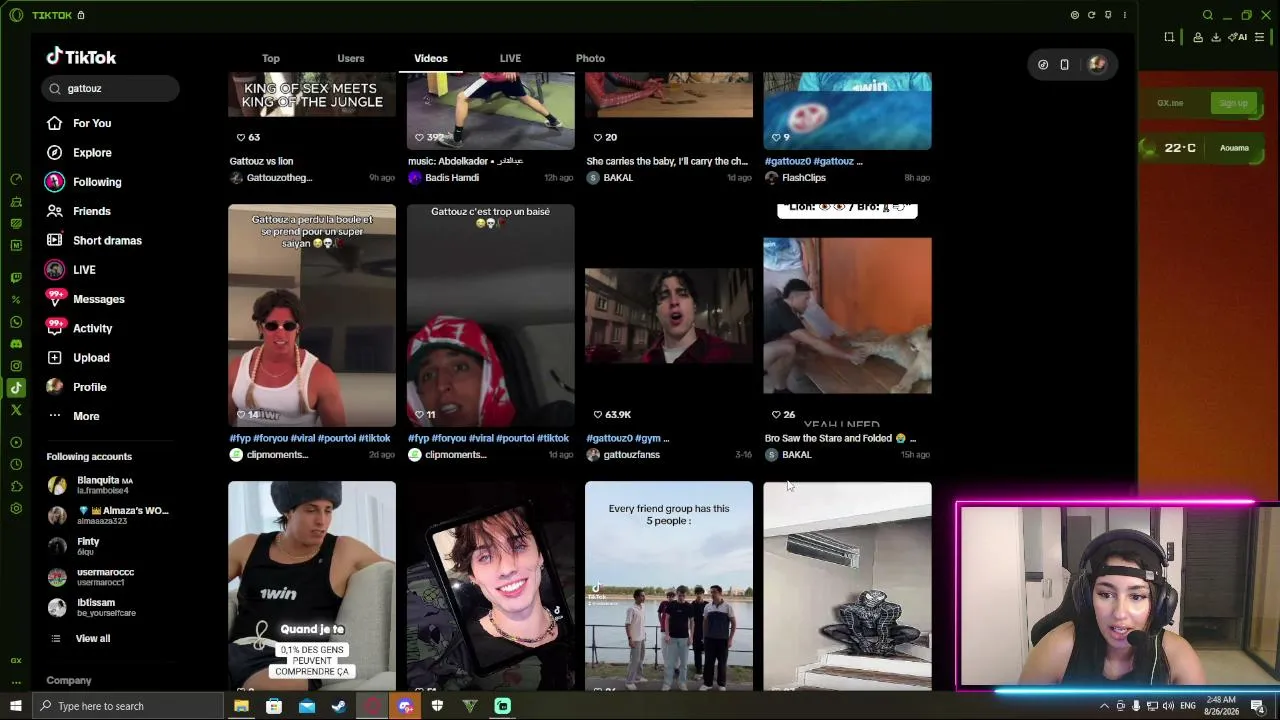Screen dimensions: 1280x720
Task: Open the LIVE item in TikTok's left navigation
Action: click(70, 270)
